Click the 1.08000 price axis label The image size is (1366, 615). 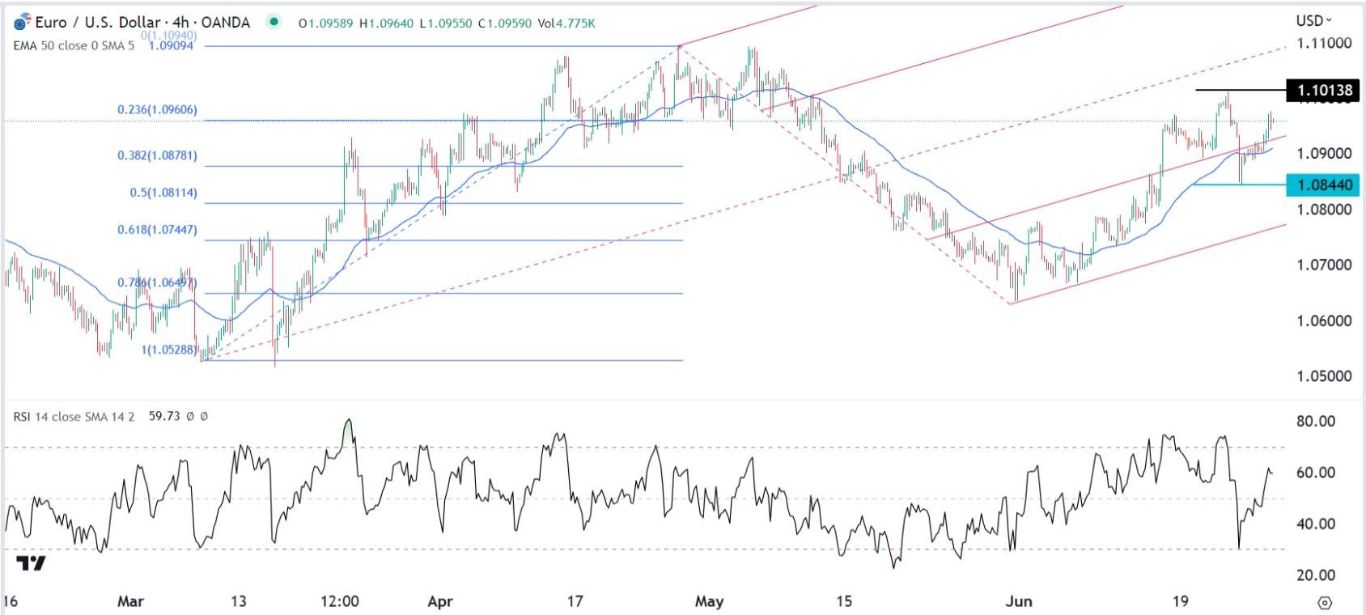1322,209
